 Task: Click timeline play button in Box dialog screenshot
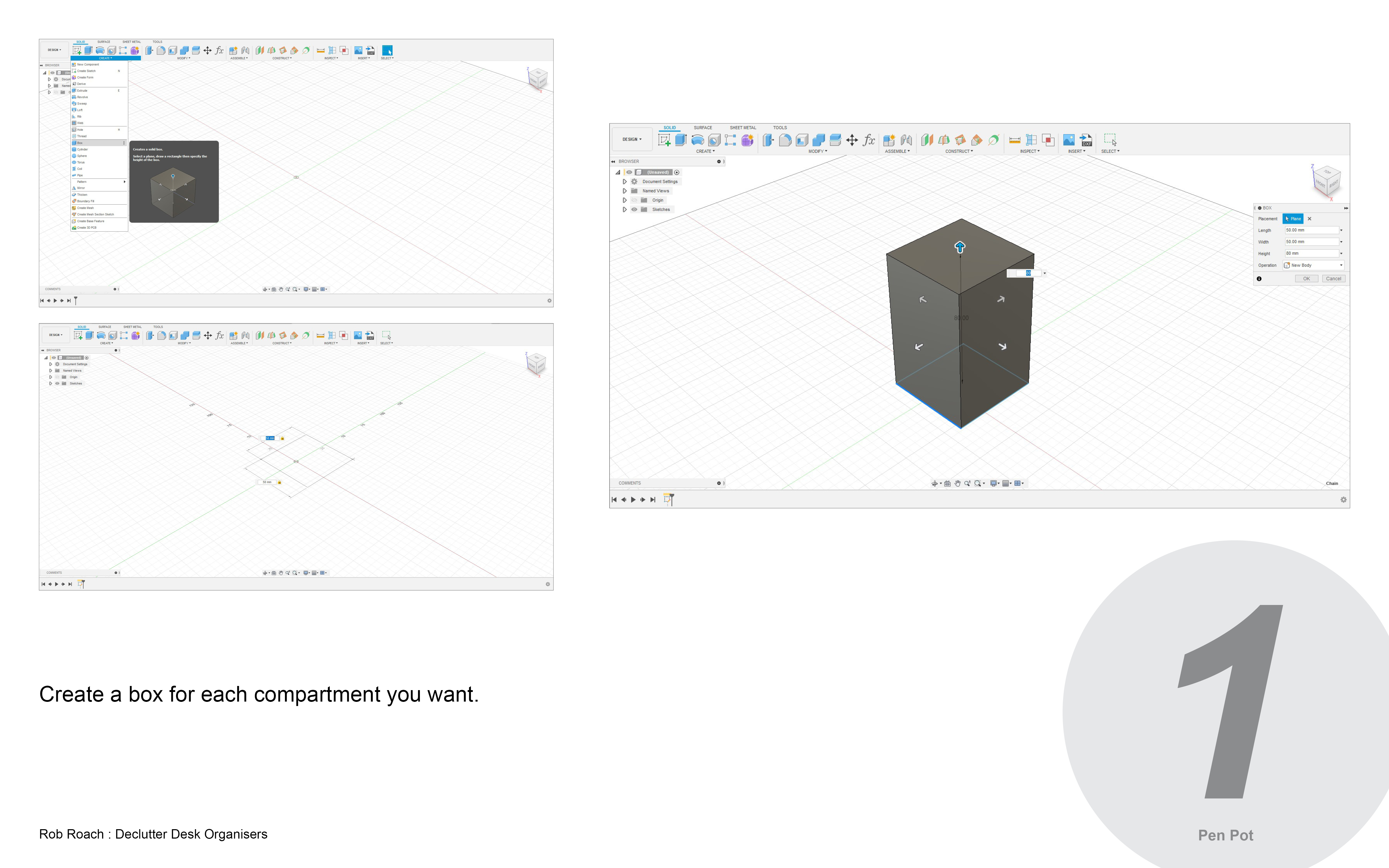(x=633, y=500)
